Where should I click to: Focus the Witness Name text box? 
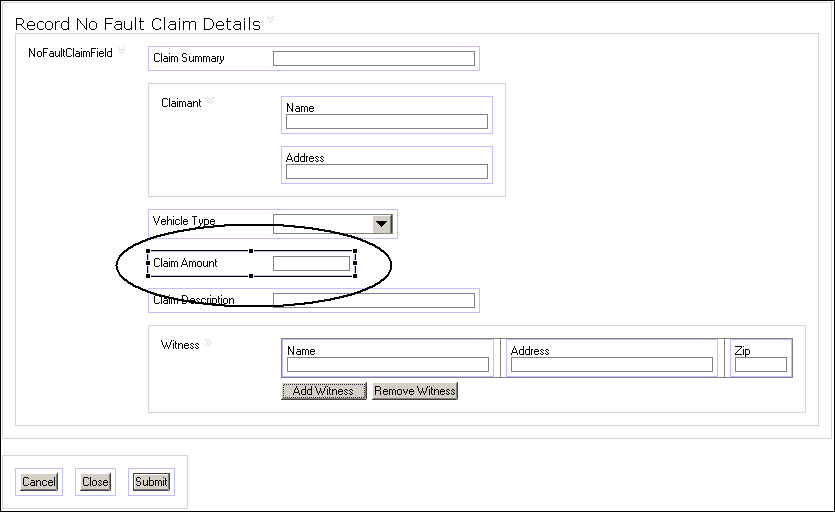[x=388, y=364]
